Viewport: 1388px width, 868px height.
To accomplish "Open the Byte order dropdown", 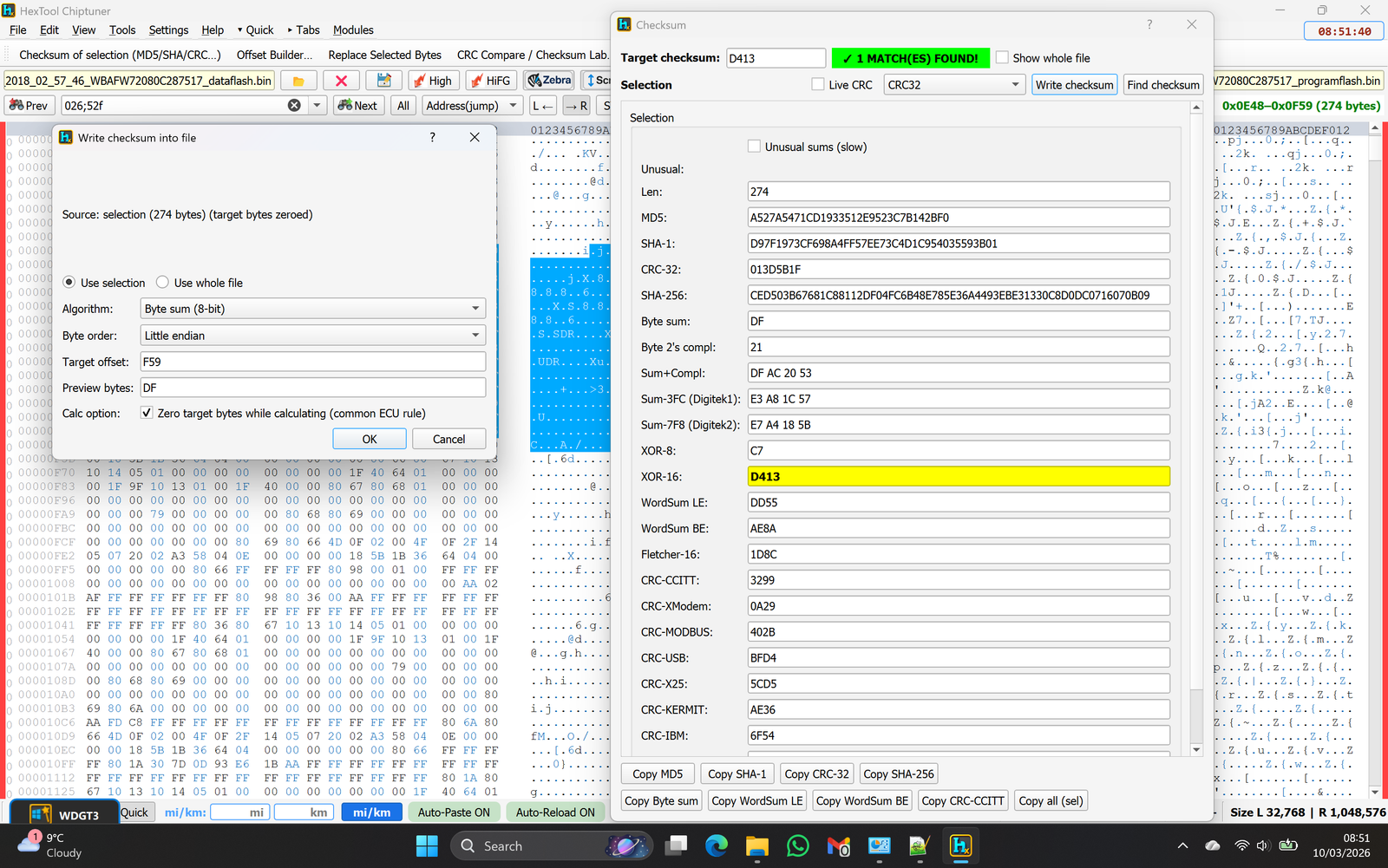I will tap(475, 335).
